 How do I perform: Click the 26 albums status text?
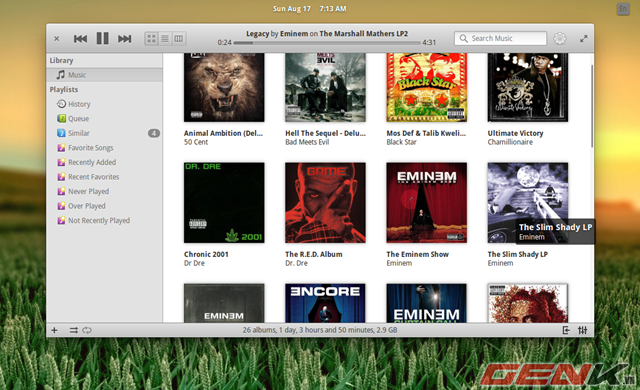click(320, 330)
